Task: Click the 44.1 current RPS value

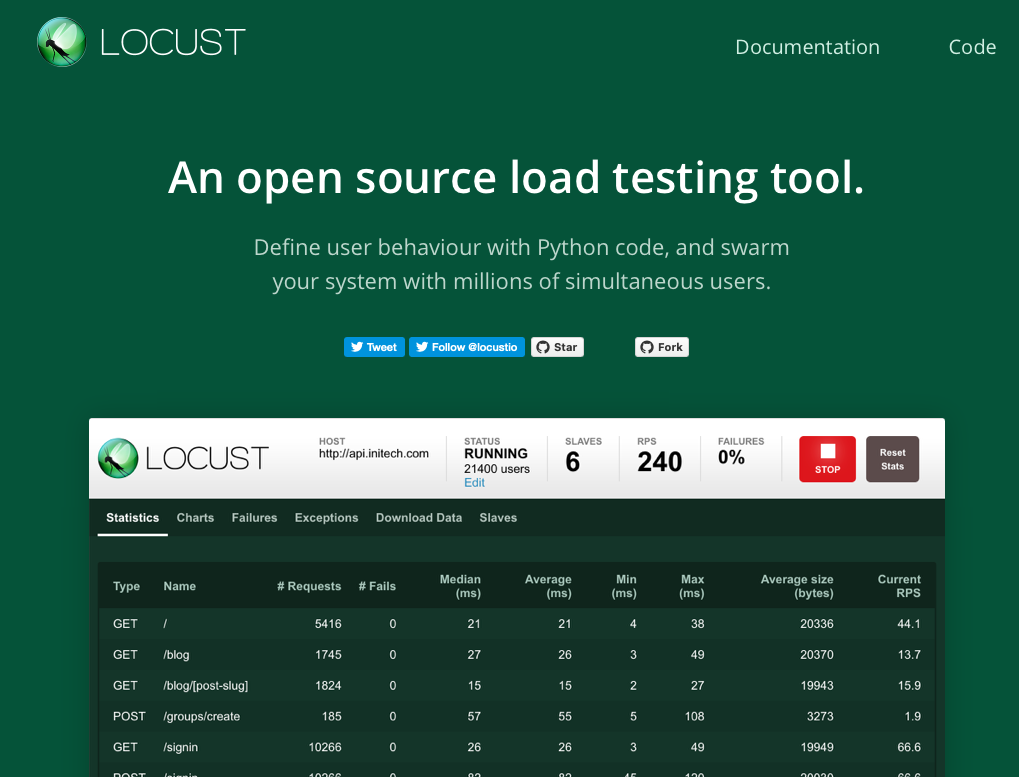Action: 909,624
